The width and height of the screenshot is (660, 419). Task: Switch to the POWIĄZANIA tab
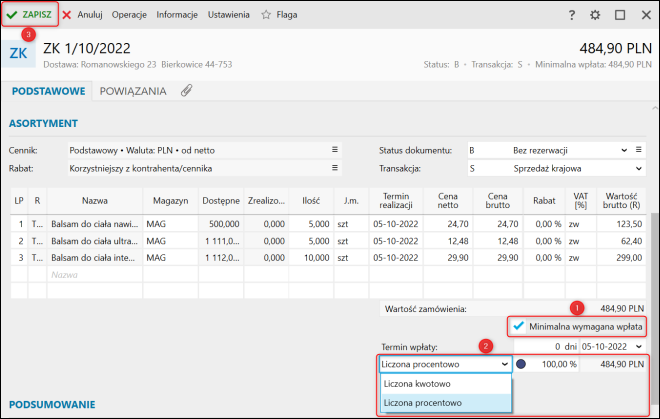click(x=133, y=91)
